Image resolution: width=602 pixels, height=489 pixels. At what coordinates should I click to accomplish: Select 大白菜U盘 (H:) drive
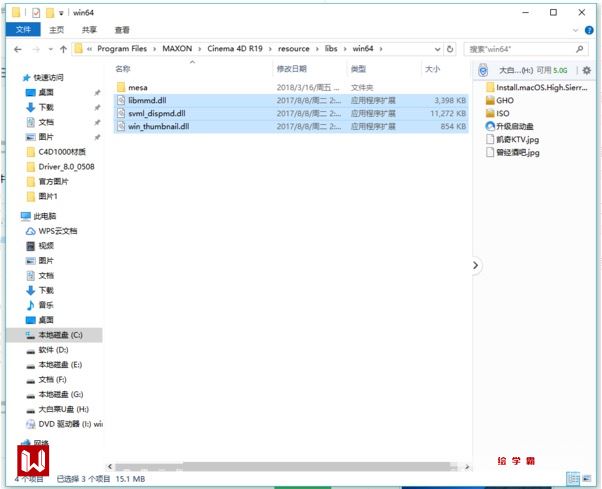click(58, 410)
